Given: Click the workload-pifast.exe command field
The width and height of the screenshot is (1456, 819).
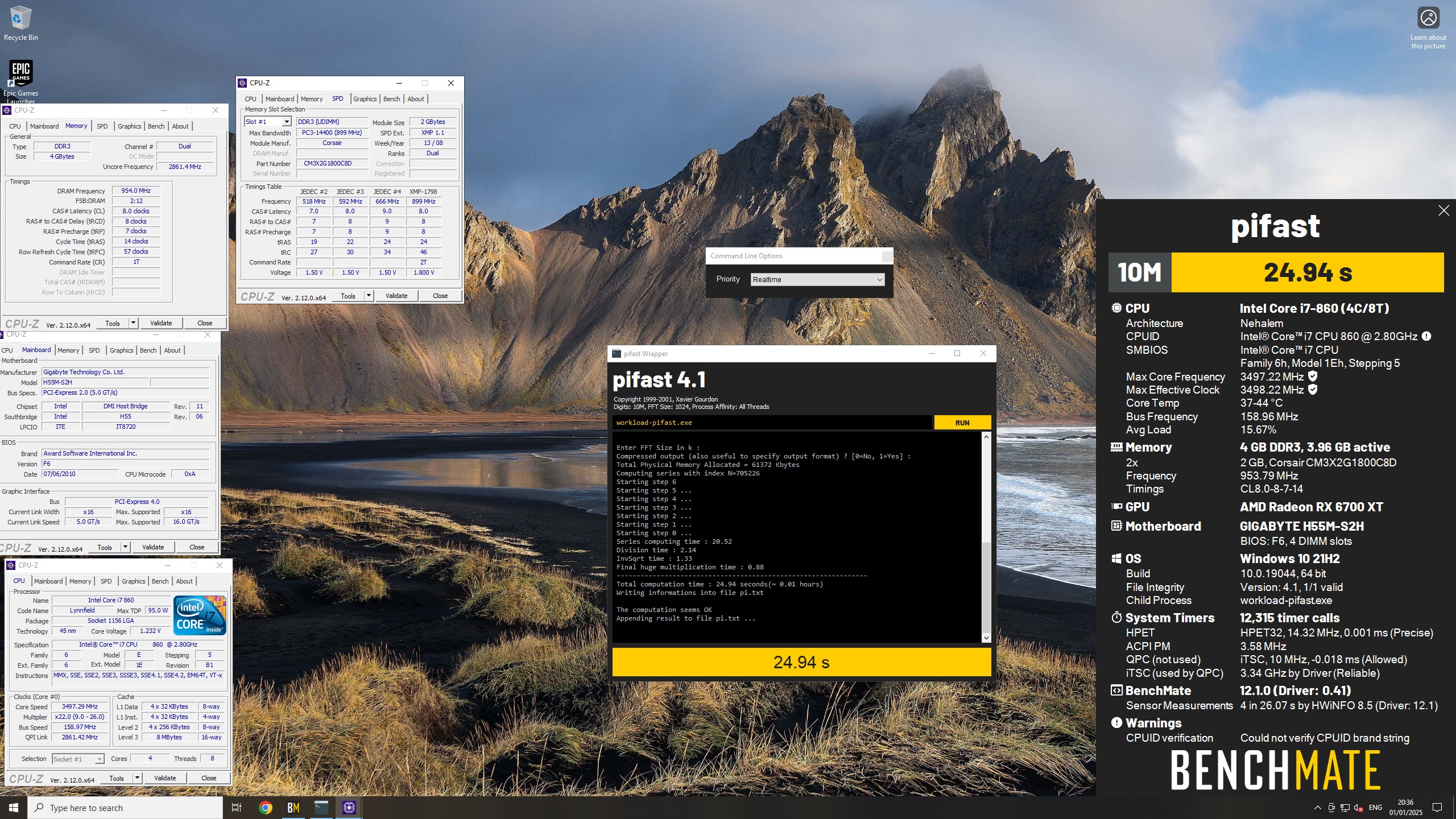Looking at the screenshot, I should [772, 423].
